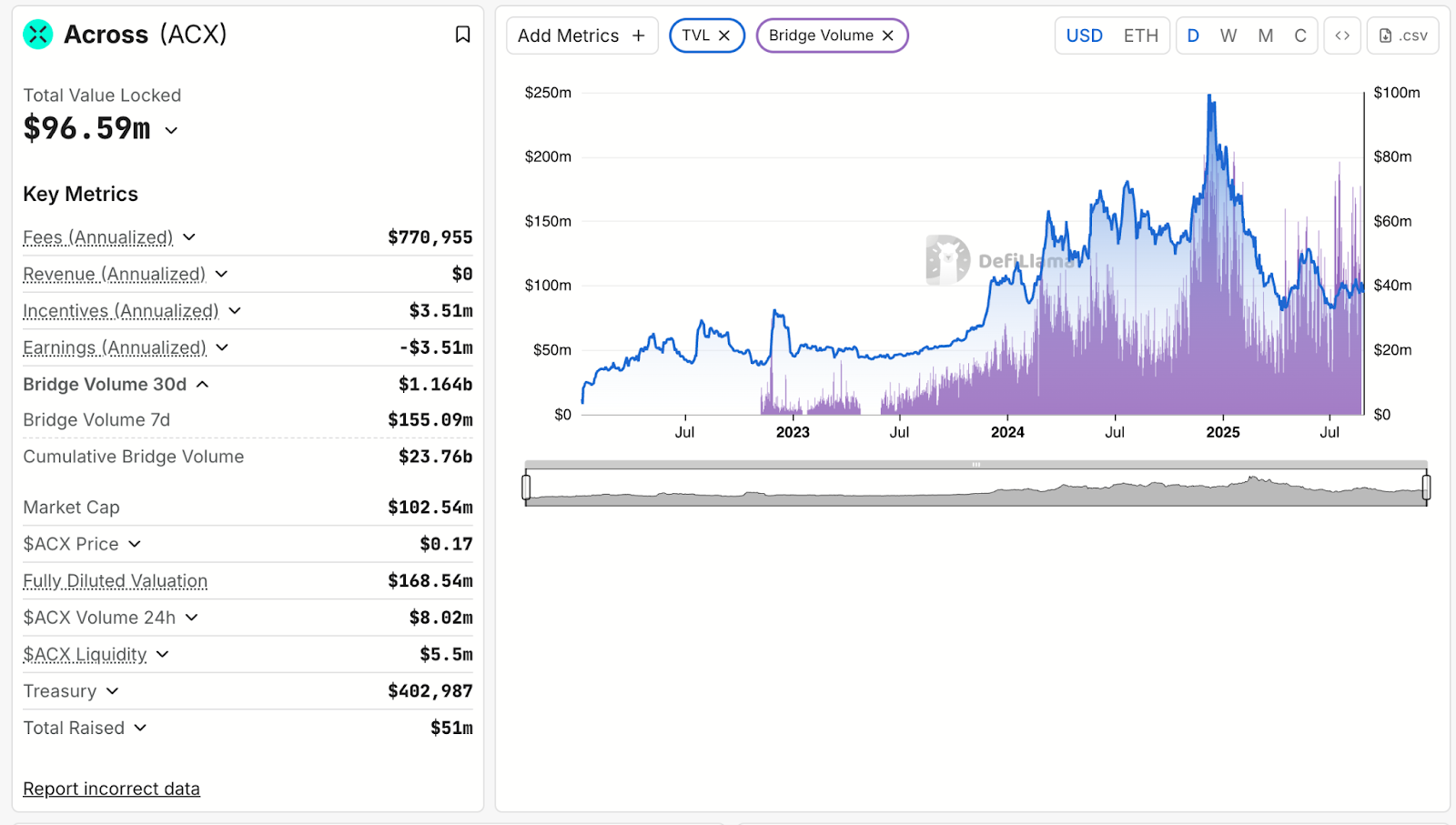Viewport: 1456px width, 825px height.
Task: Click the bookmark icon to save Across protocol
Action: [463, 34]
